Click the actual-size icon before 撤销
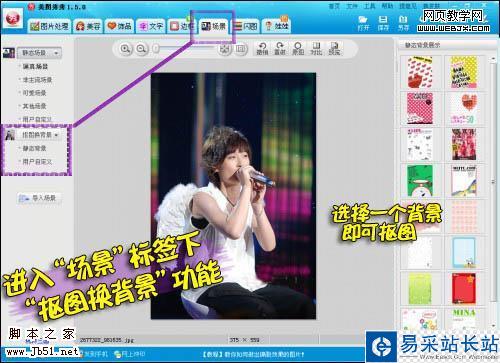 [x=241, y=49]
